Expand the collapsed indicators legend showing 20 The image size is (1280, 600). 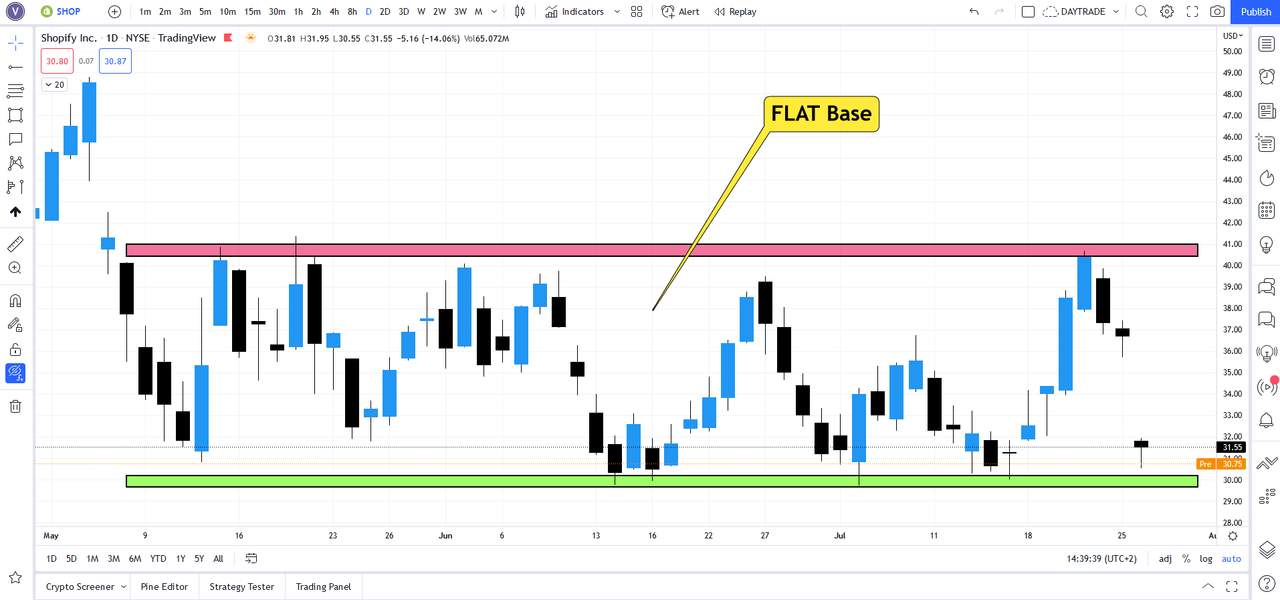pyautogui.click(x=54, y=85)
